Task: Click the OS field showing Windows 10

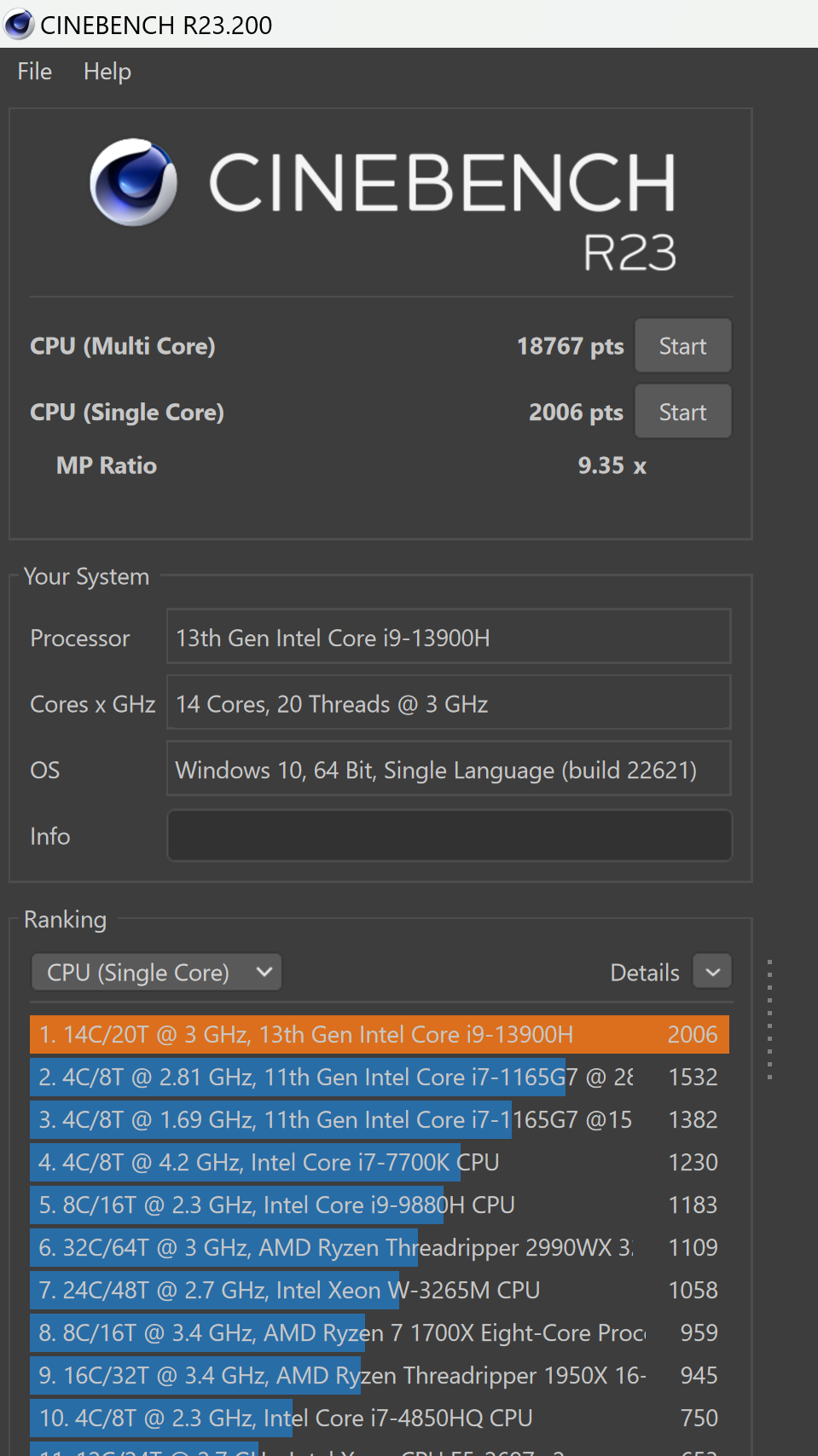Action: pyautogui.click(x=450, y=769)
